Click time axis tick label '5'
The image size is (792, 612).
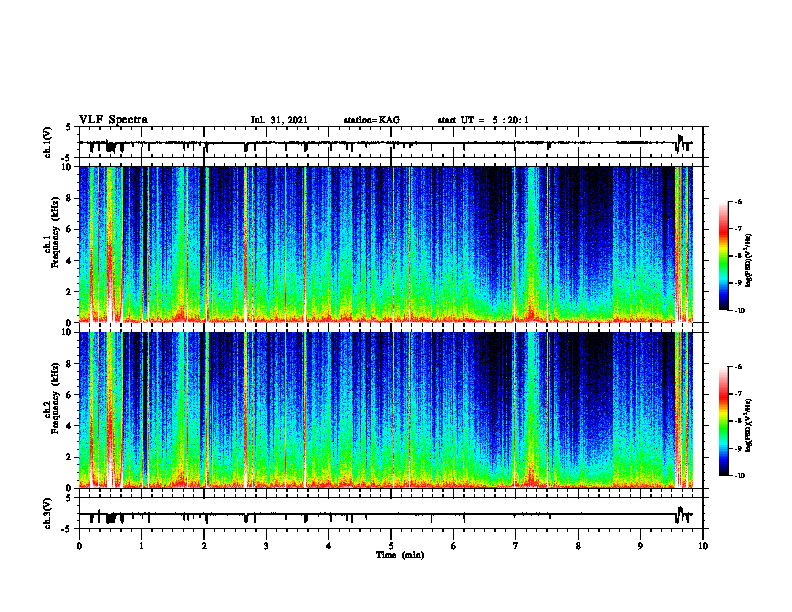point(391,546)
